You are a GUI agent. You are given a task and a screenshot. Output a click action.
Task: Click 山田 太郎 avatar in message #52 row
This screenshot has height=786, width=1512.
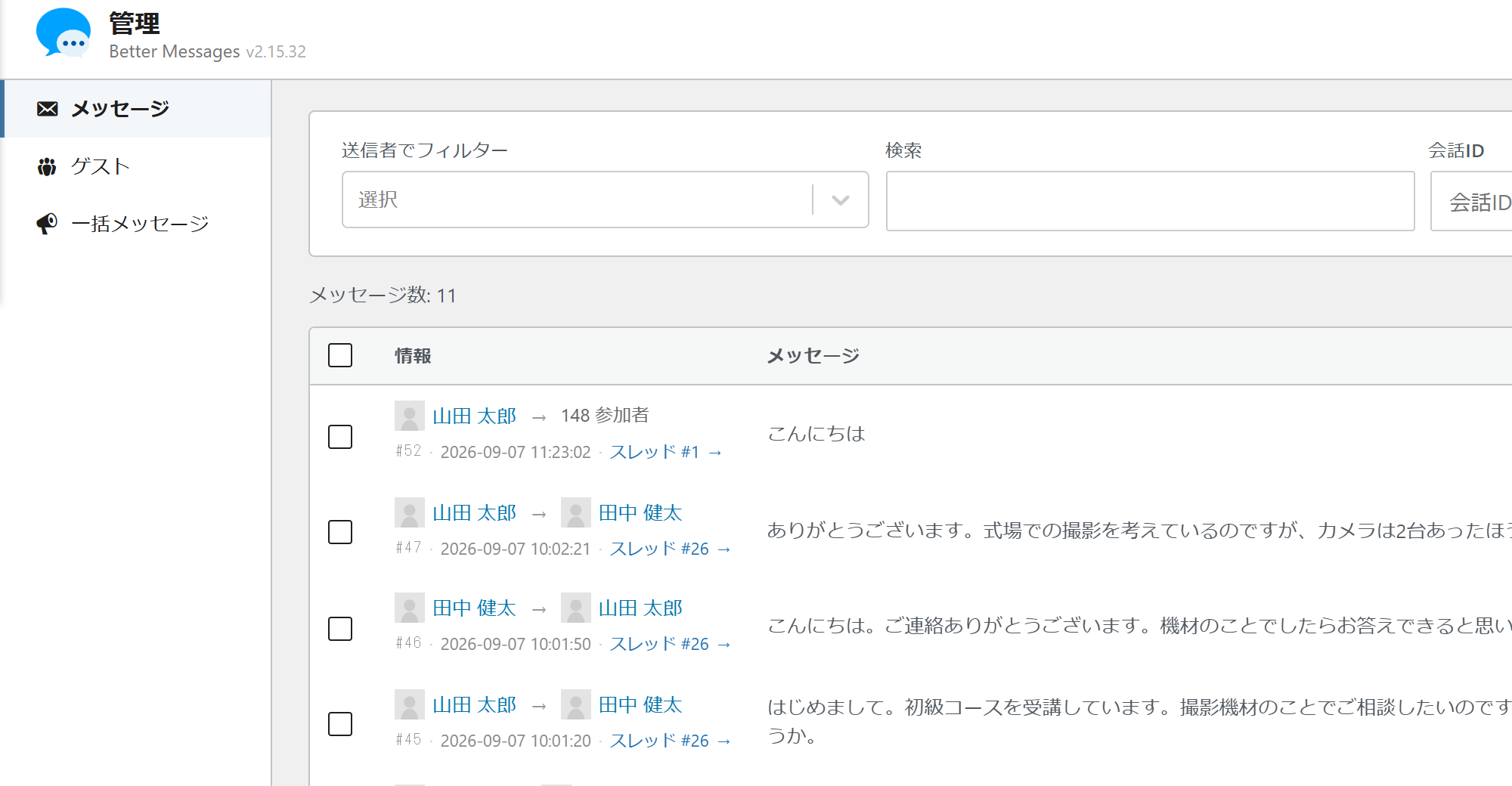pyautogui.click(x=410, y=416)
